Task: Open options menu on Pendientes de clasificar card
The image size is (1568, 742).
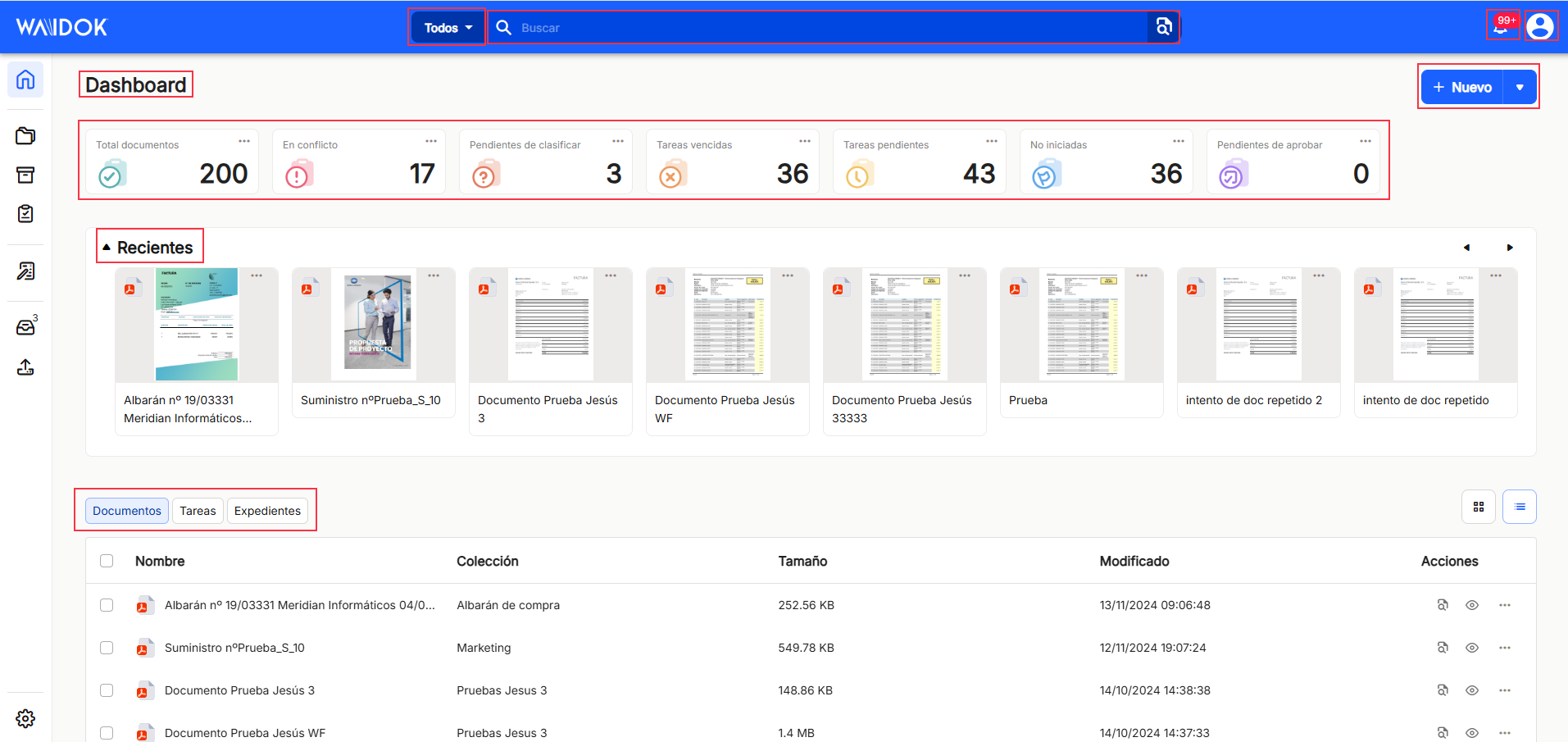Action: point(618,141)
